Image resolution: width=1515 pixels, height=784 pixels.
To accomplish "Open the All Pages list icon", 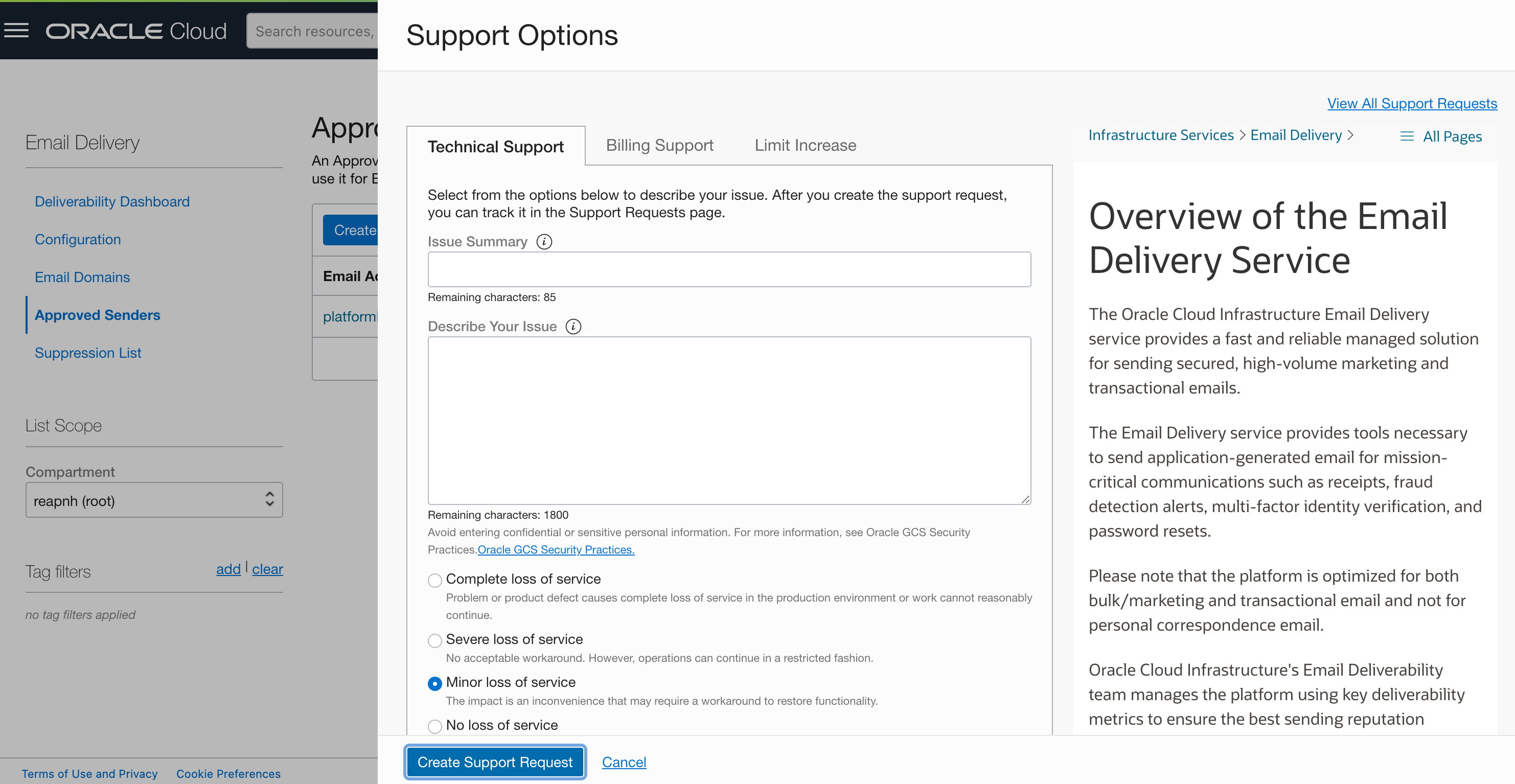I will pyautogui.click(x=1407, y=136).
